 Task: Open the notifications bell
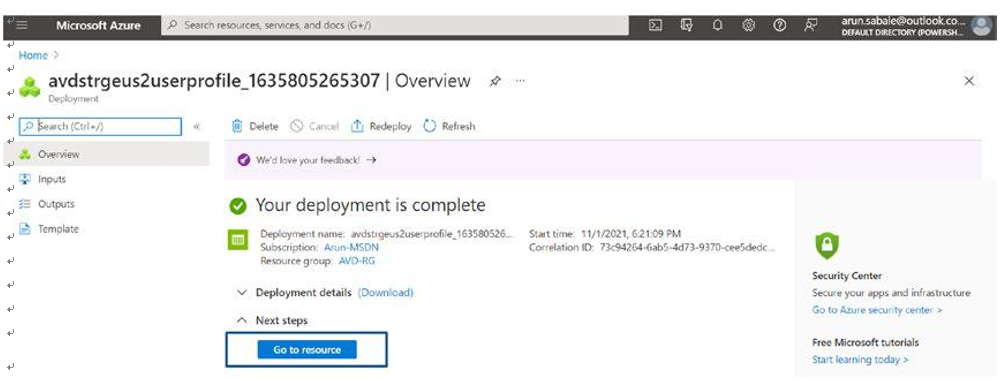(717, 25)
